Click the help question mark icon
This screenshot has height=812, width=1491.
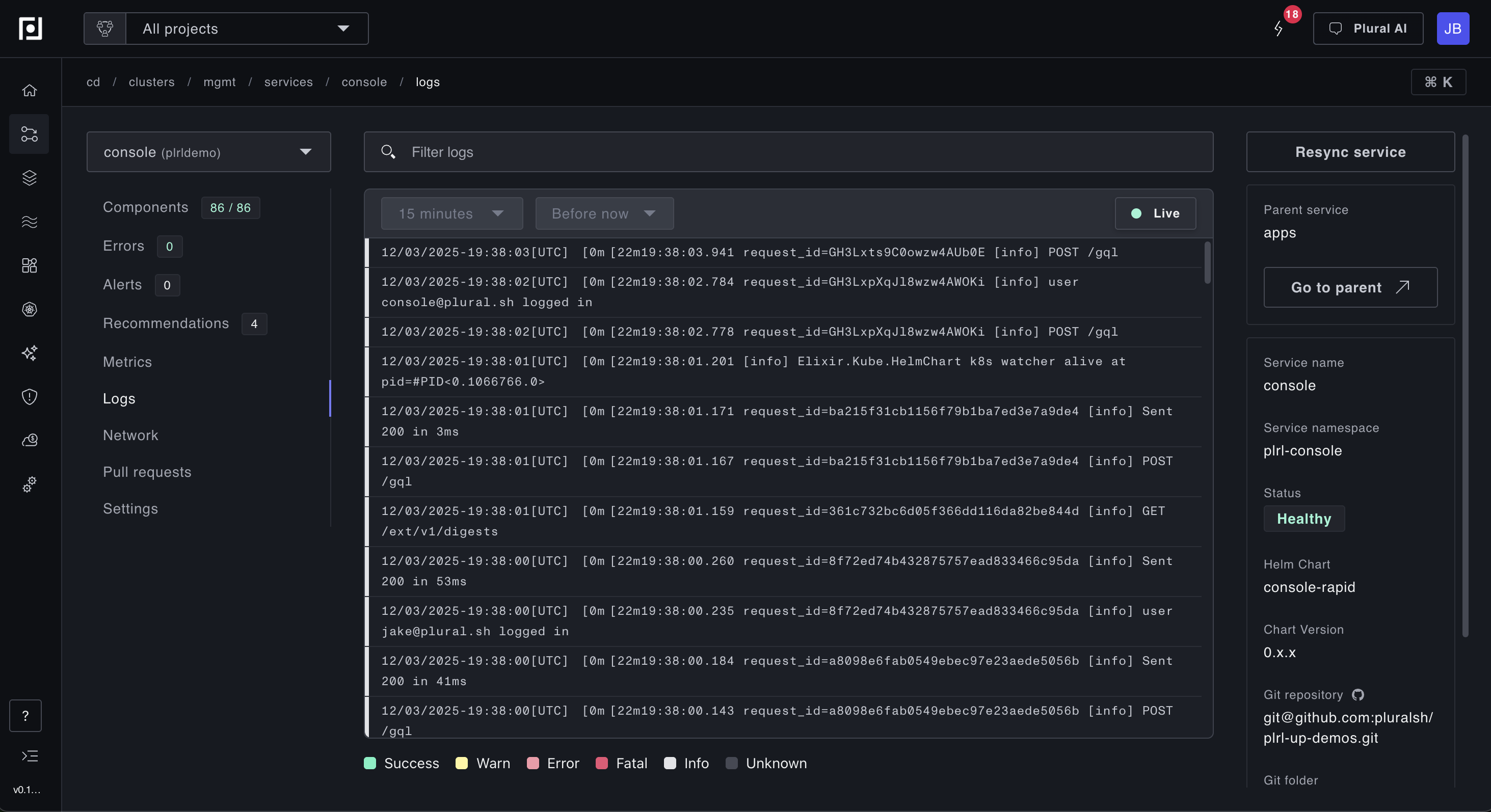[25, 716]
